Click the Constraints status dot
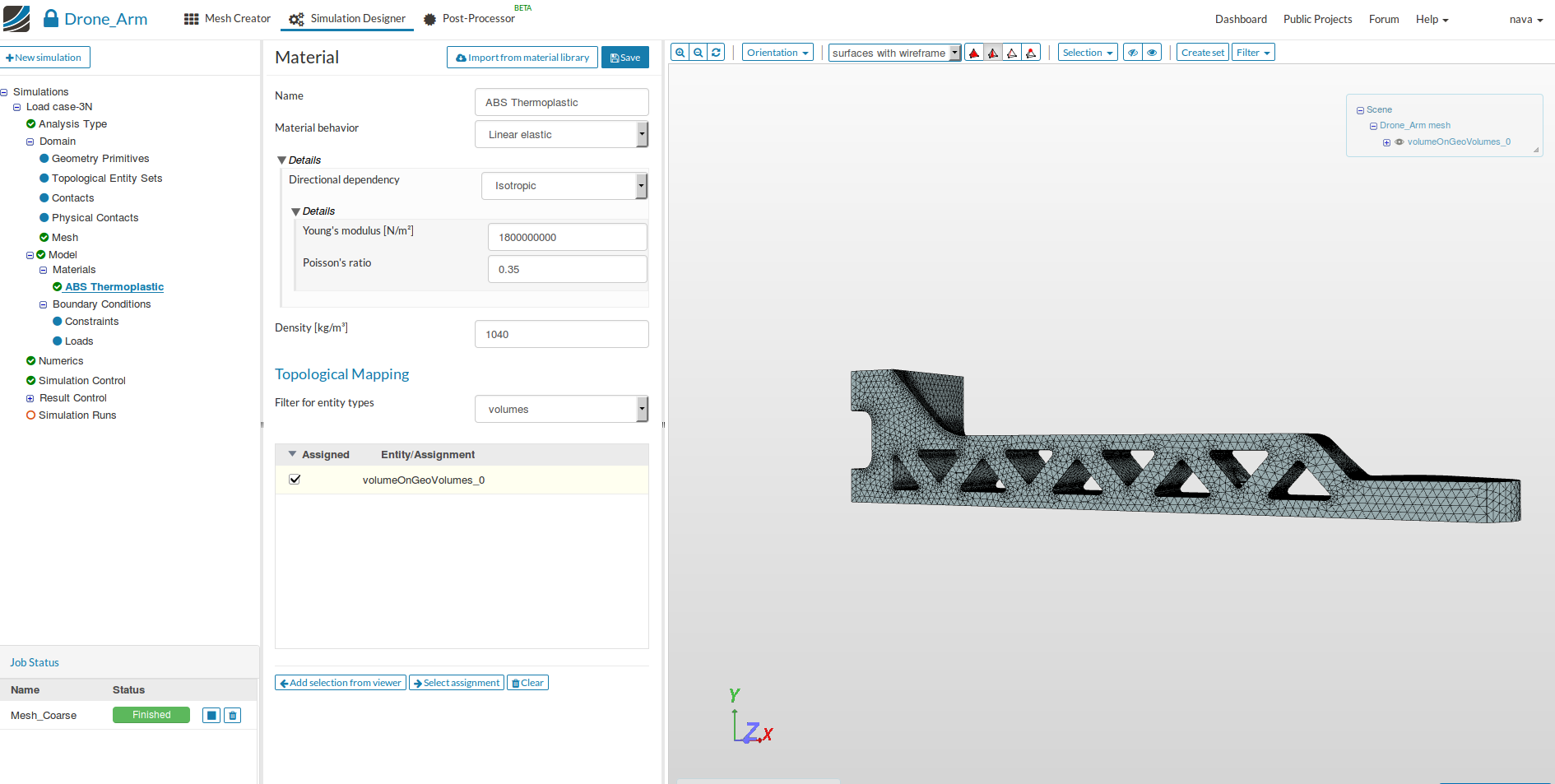Screen dimensions: 1555x784 (x=58, y=321)
